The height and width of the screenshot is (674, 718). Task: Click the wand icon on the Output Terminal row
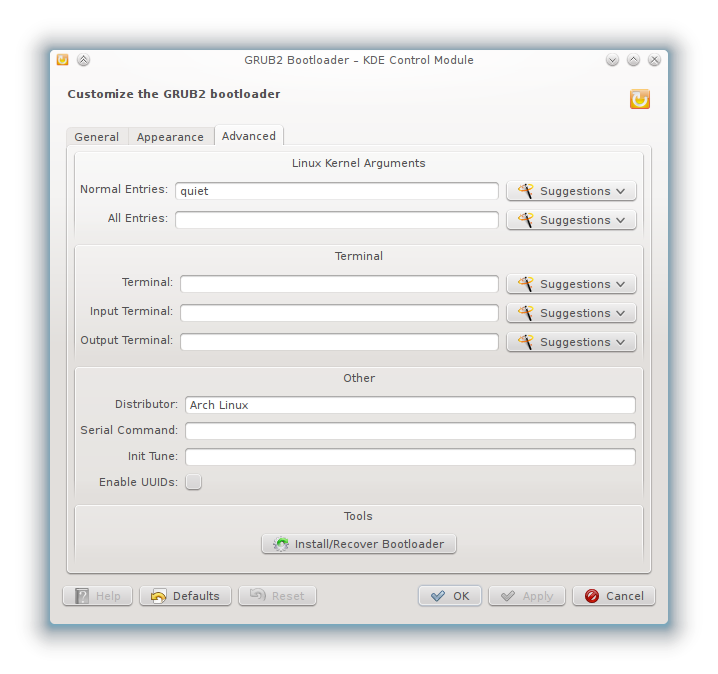pyautogui.click(x=526, y=342)
